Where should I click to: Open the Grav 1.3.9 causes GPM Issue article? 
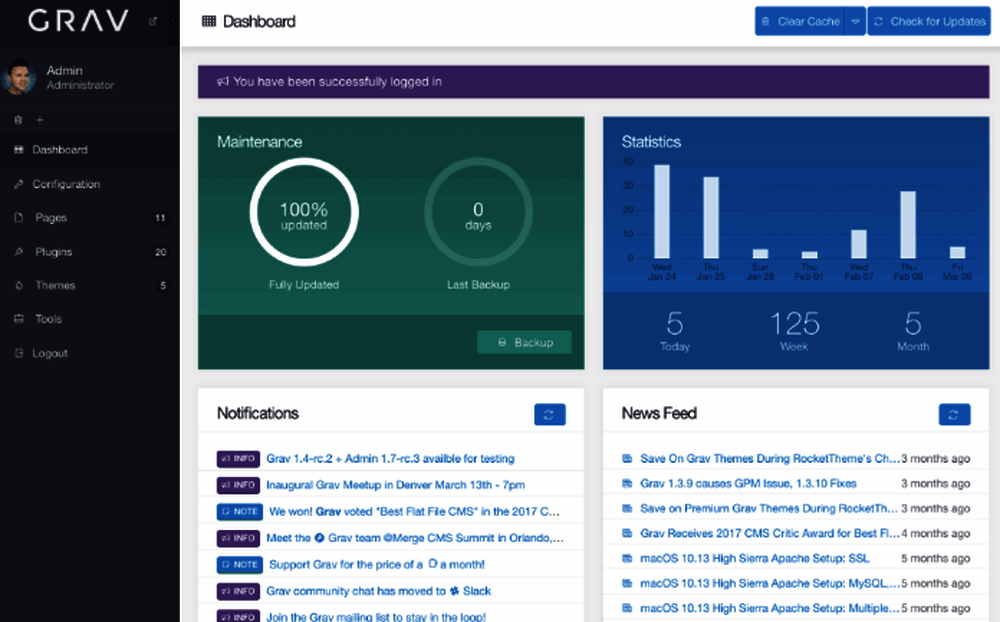[748, 484]
